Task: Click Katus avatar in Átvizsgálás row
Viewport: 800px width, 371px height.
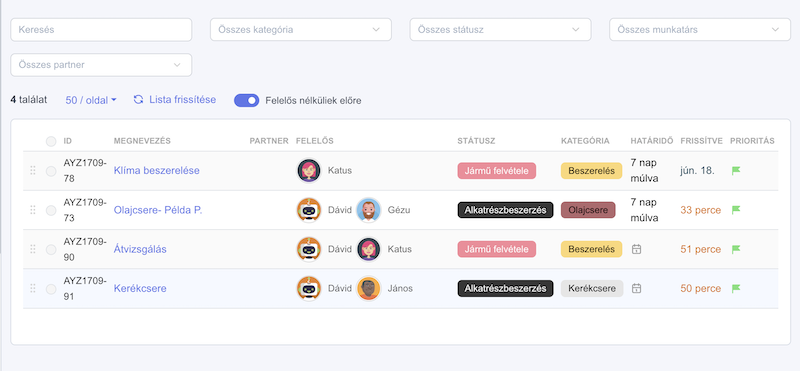Action: coord(368,249)
